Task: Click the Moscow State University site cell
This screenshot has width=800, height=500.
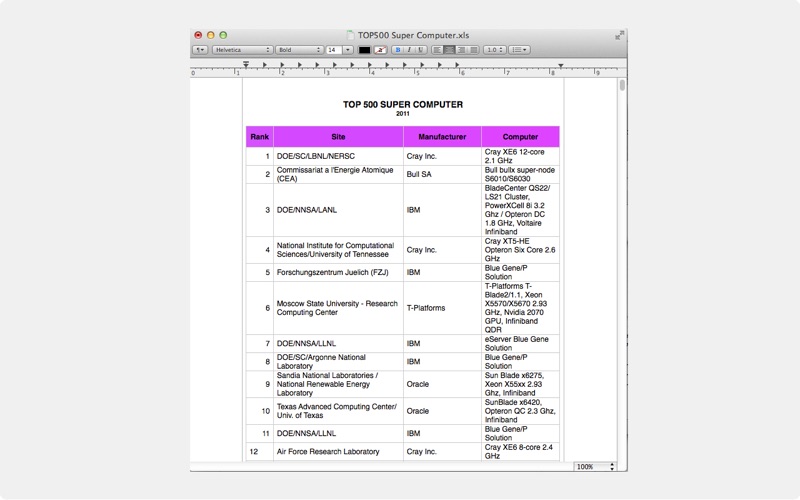Action: point(338,308)
